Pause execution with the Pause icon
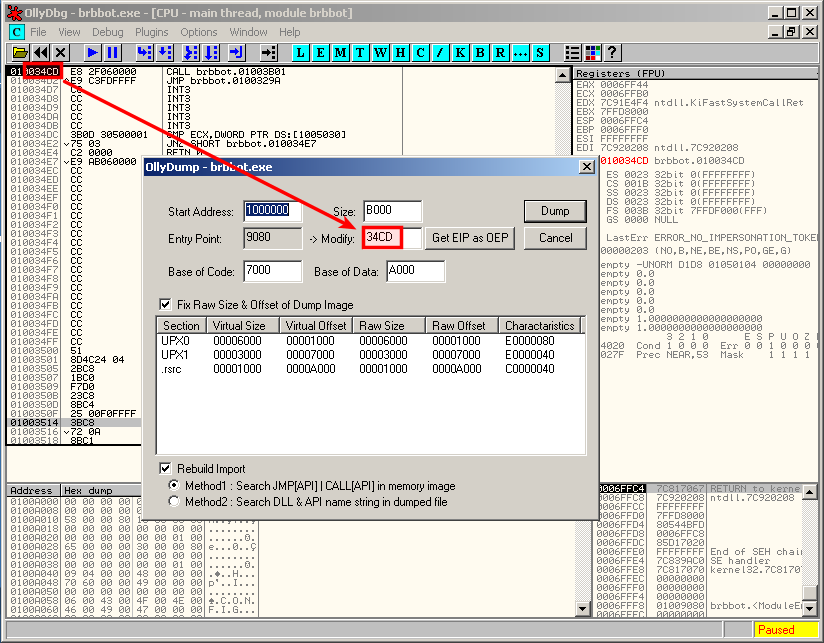 [112, 52]
